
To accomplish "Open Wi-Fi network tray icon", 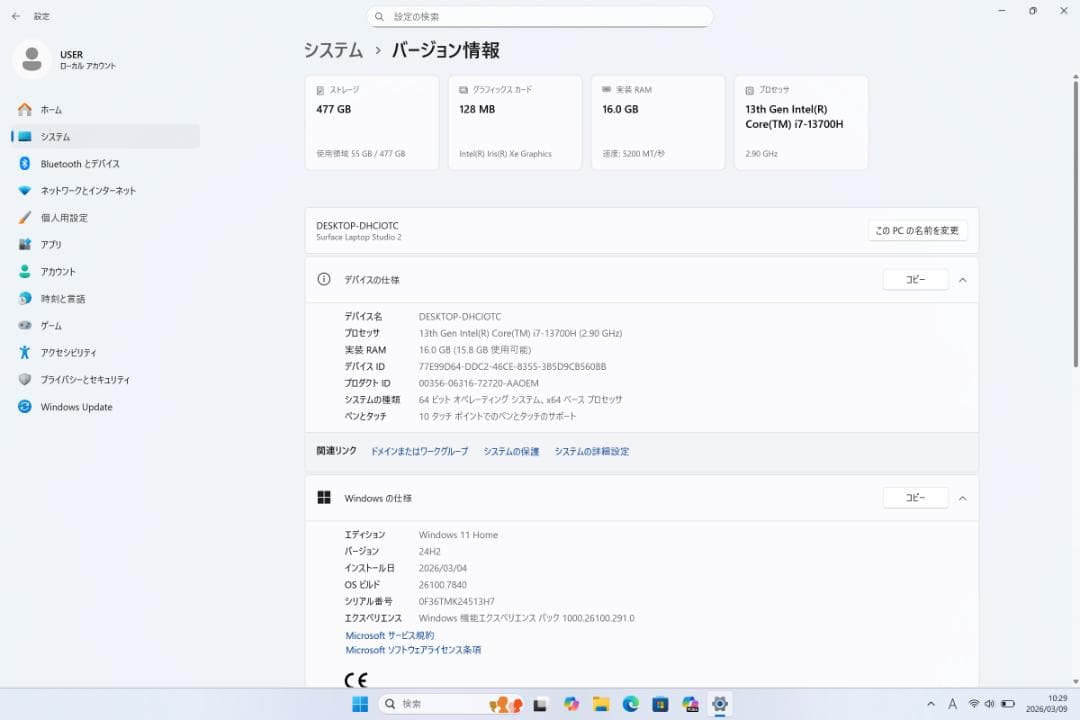I will tap(974, 703).
